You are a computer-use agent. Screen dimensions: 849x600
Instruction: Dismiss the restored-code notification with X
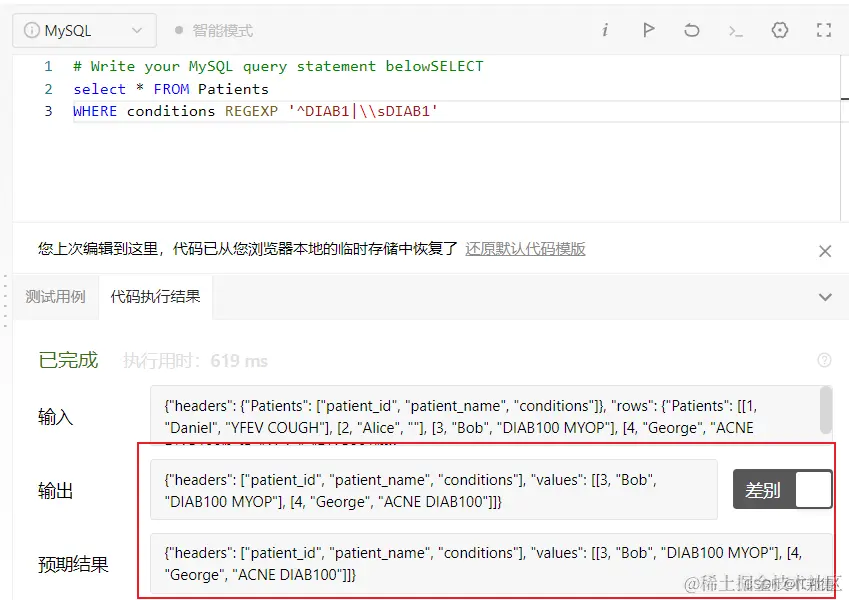pos(825,251)
